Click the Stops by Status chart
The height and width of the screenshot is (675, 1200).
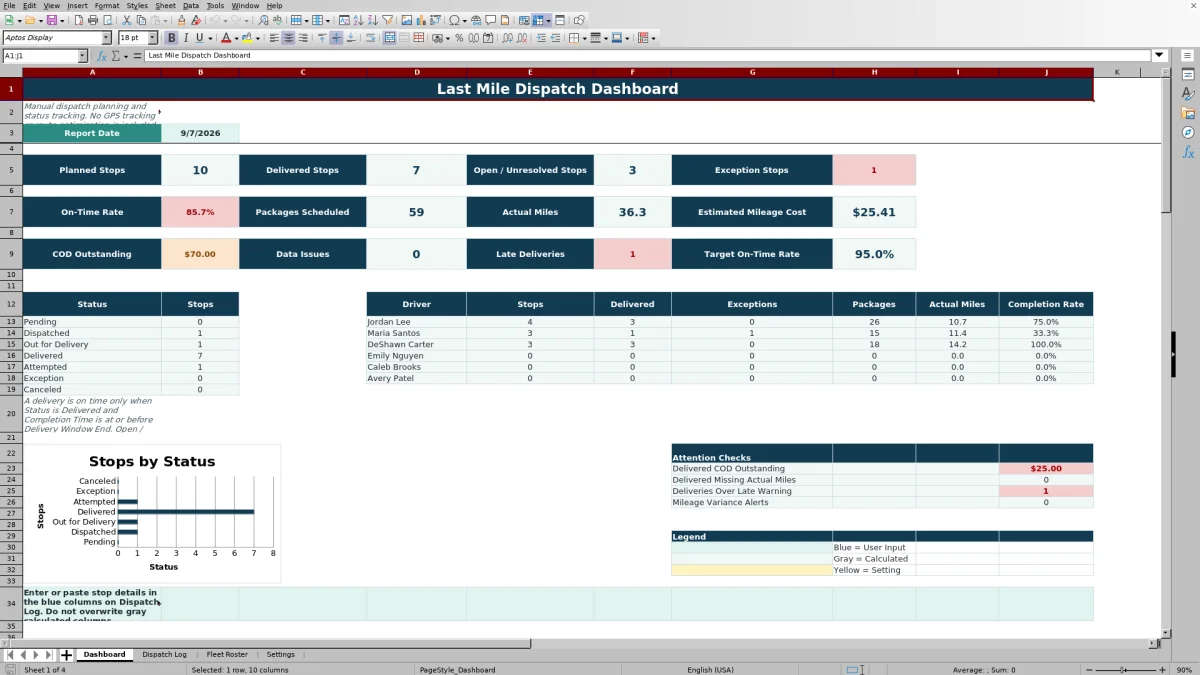click(x=152, y=514)
